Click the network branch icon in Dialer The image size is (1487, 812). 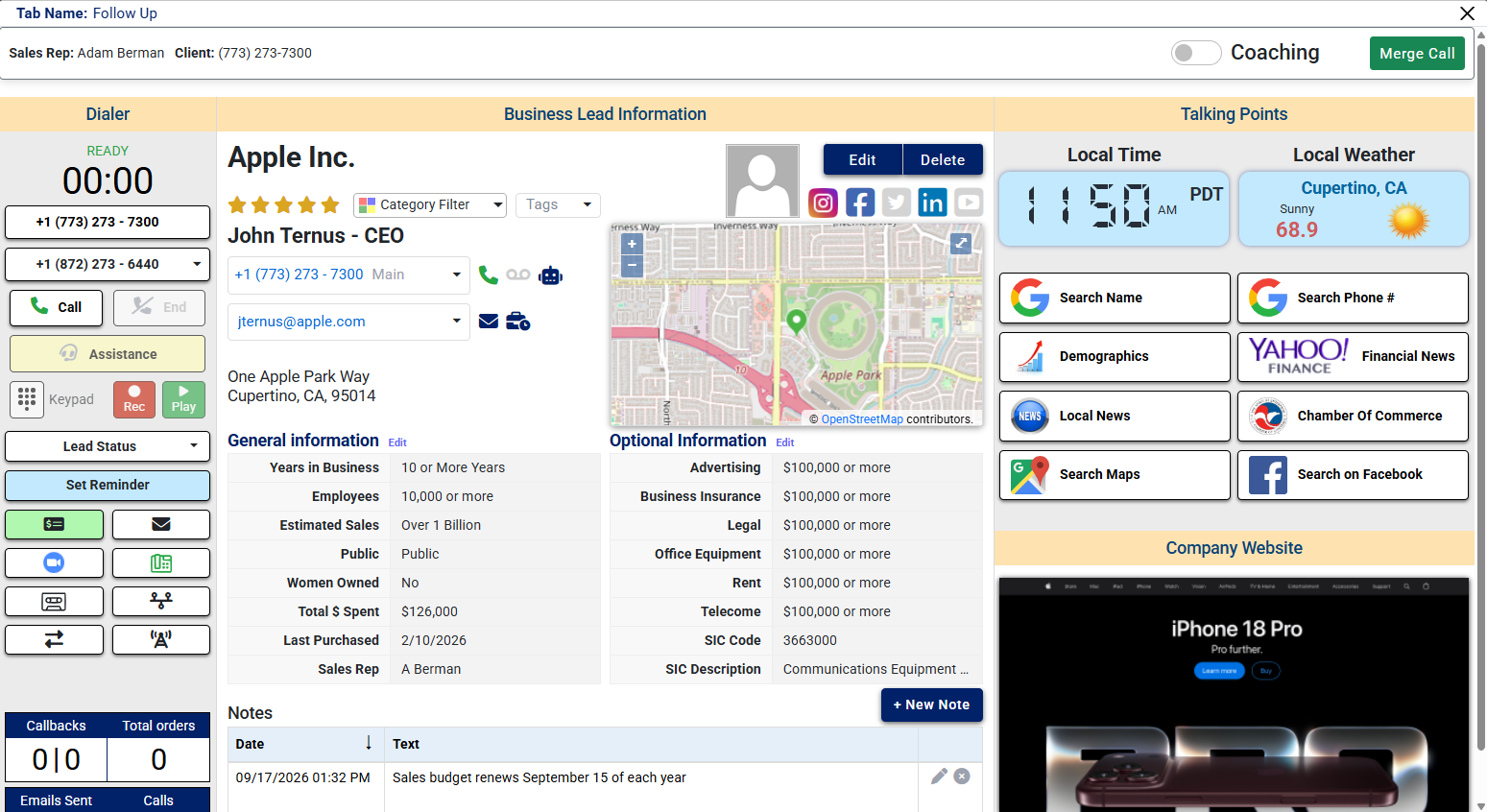tap(161, 601)
